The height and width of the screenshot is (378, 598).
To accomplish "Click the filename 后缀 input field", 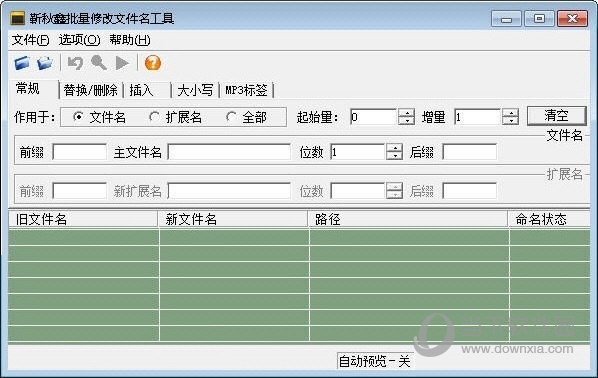I will point(469,152).
